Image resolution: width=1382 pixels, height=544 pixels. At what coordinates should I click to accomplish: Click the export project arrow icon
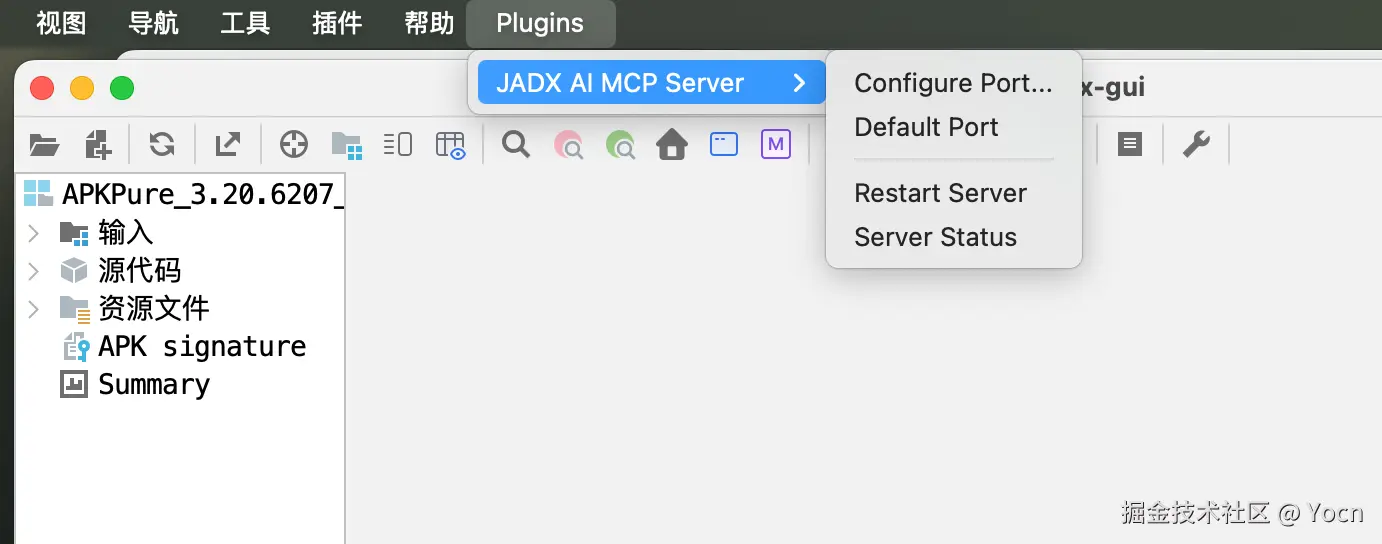[x=228, y=145]
